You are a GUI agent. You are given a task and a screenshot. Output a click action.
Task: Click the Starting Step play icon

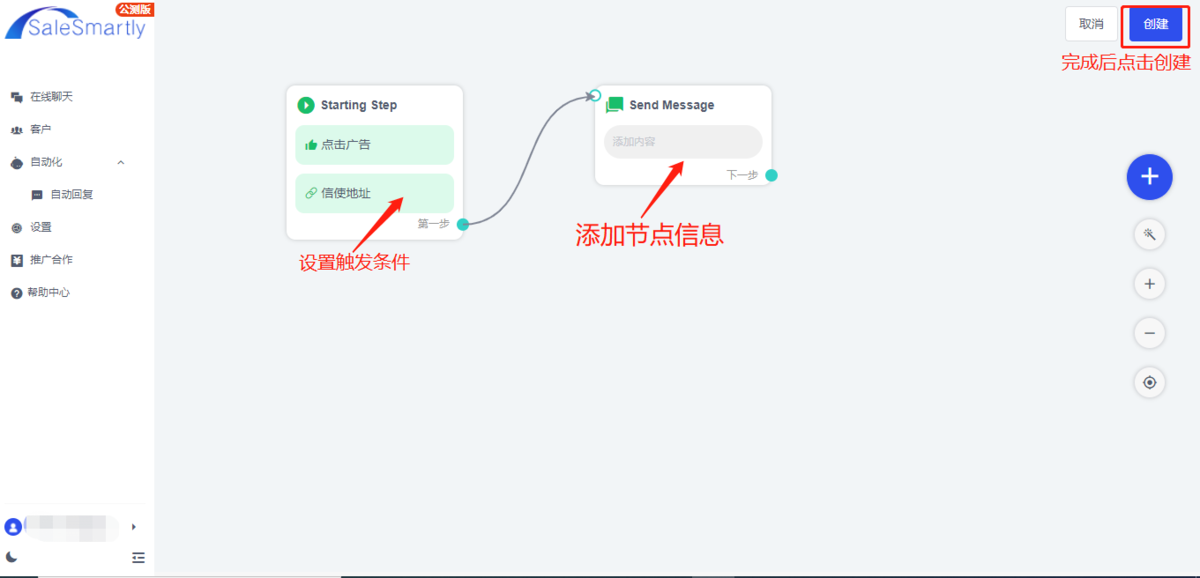(306, 105)
